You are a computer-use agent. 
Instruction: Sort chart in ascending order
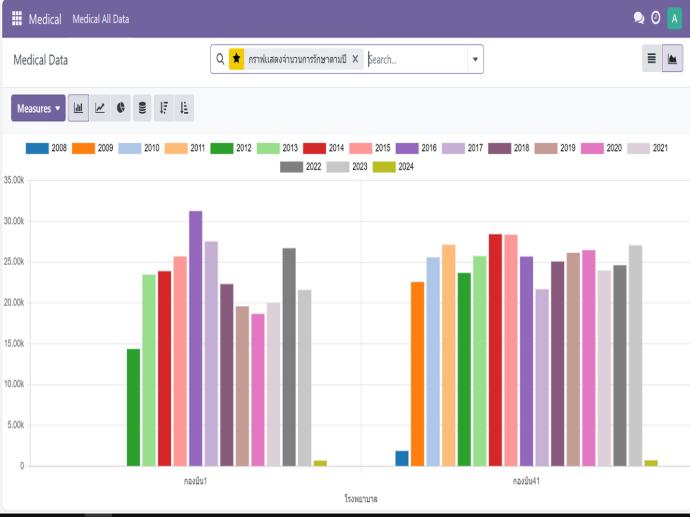pyautogui.click(x=185, y=107)
